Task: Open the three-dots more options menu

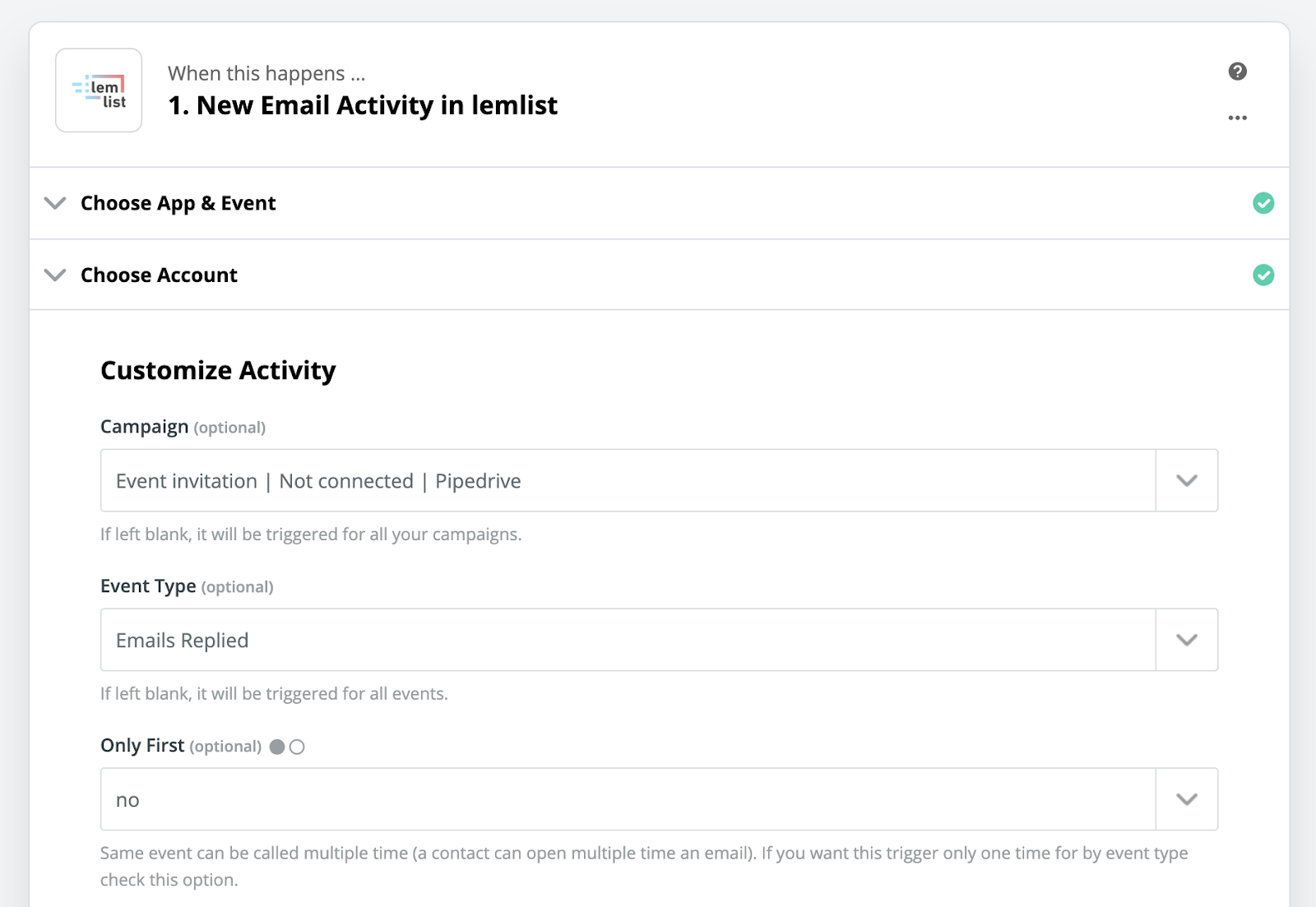Action: coord(1237,118)
